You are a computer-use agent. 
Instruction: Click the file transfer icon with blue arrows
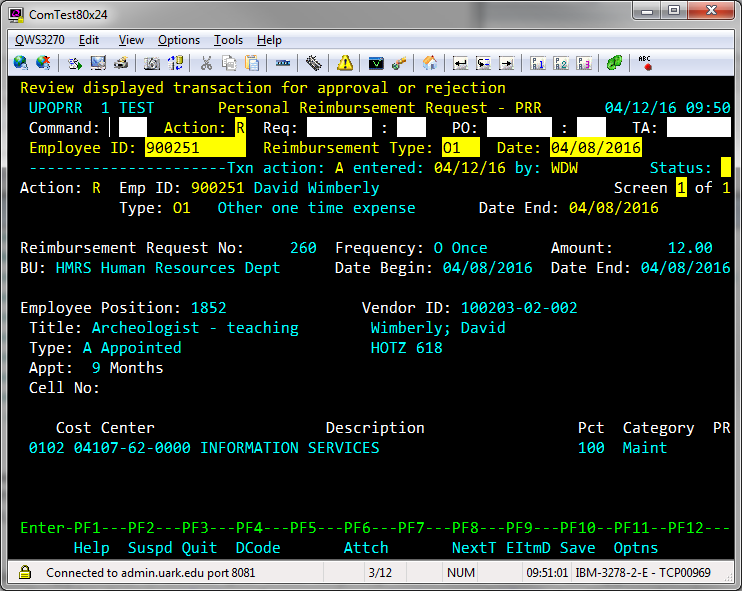[x=175, y=63]
